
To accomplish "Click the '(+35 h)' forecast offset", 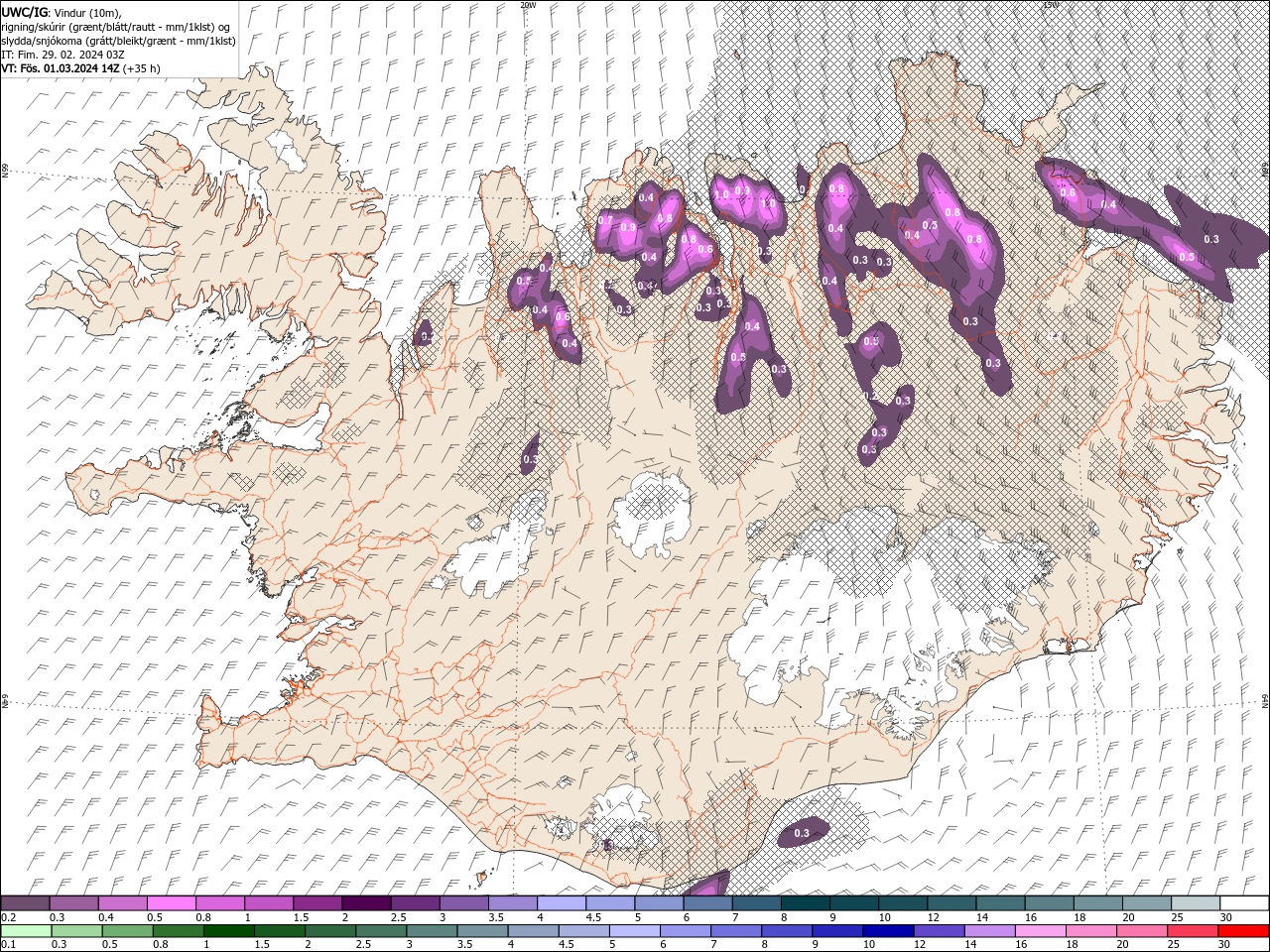I will pyautogui.click(x=142, y=68).
